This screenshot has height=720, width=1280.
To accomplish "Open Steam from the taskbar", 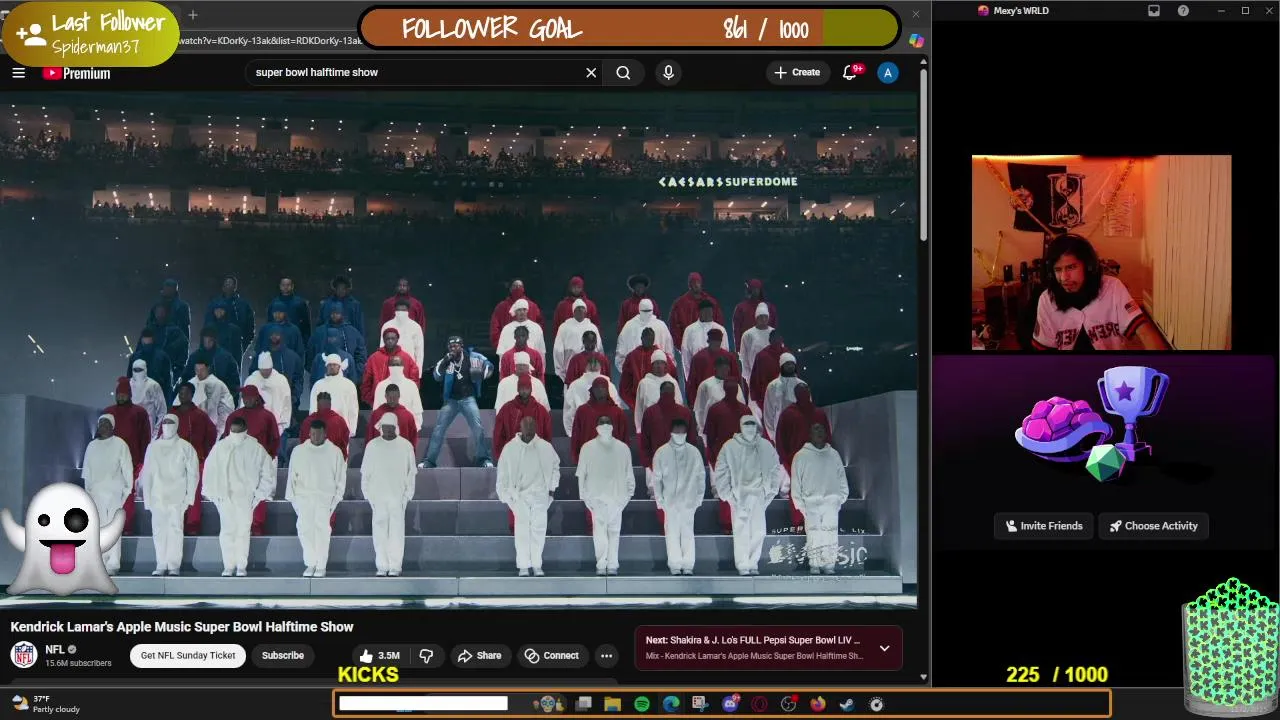I will (x=847, y=704).
